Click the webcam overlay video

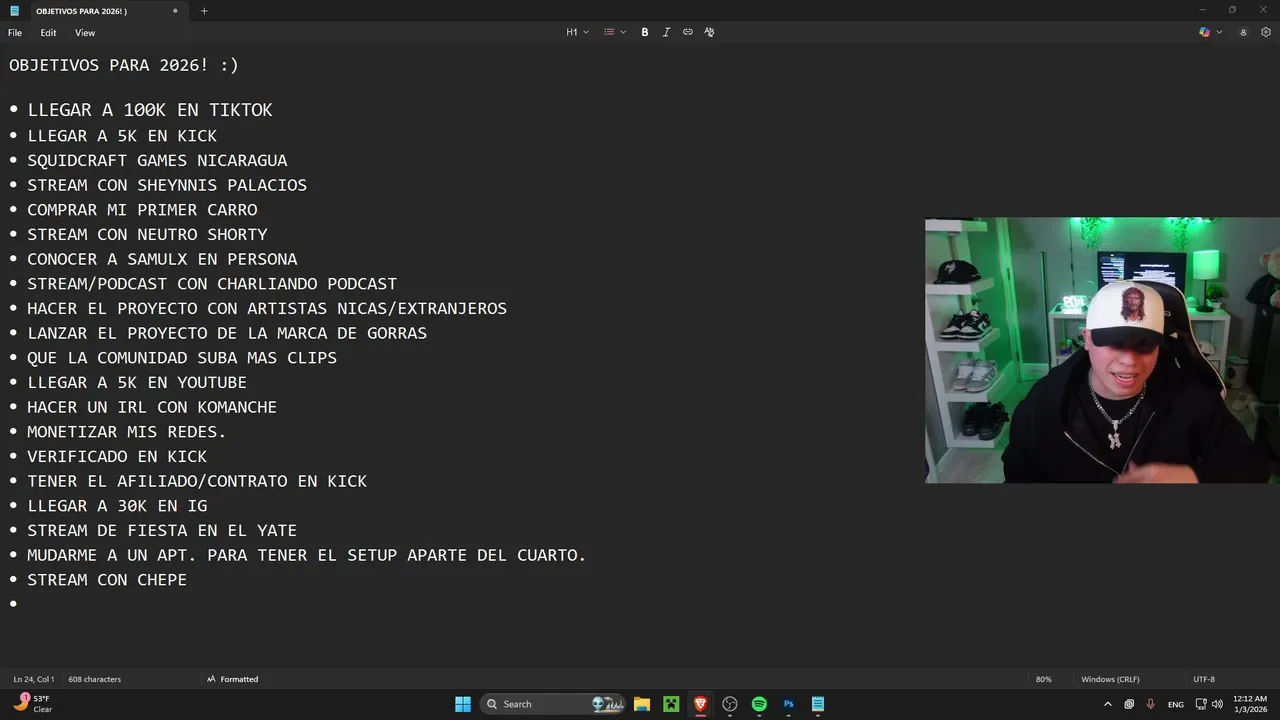point(1102,350)
